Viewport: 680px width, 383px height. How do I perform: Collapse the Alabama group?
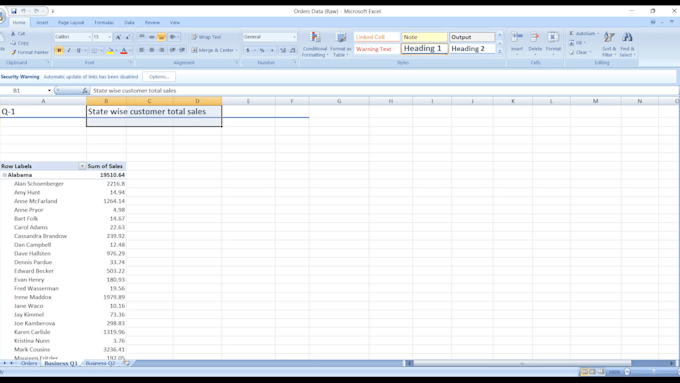(4, 175)
